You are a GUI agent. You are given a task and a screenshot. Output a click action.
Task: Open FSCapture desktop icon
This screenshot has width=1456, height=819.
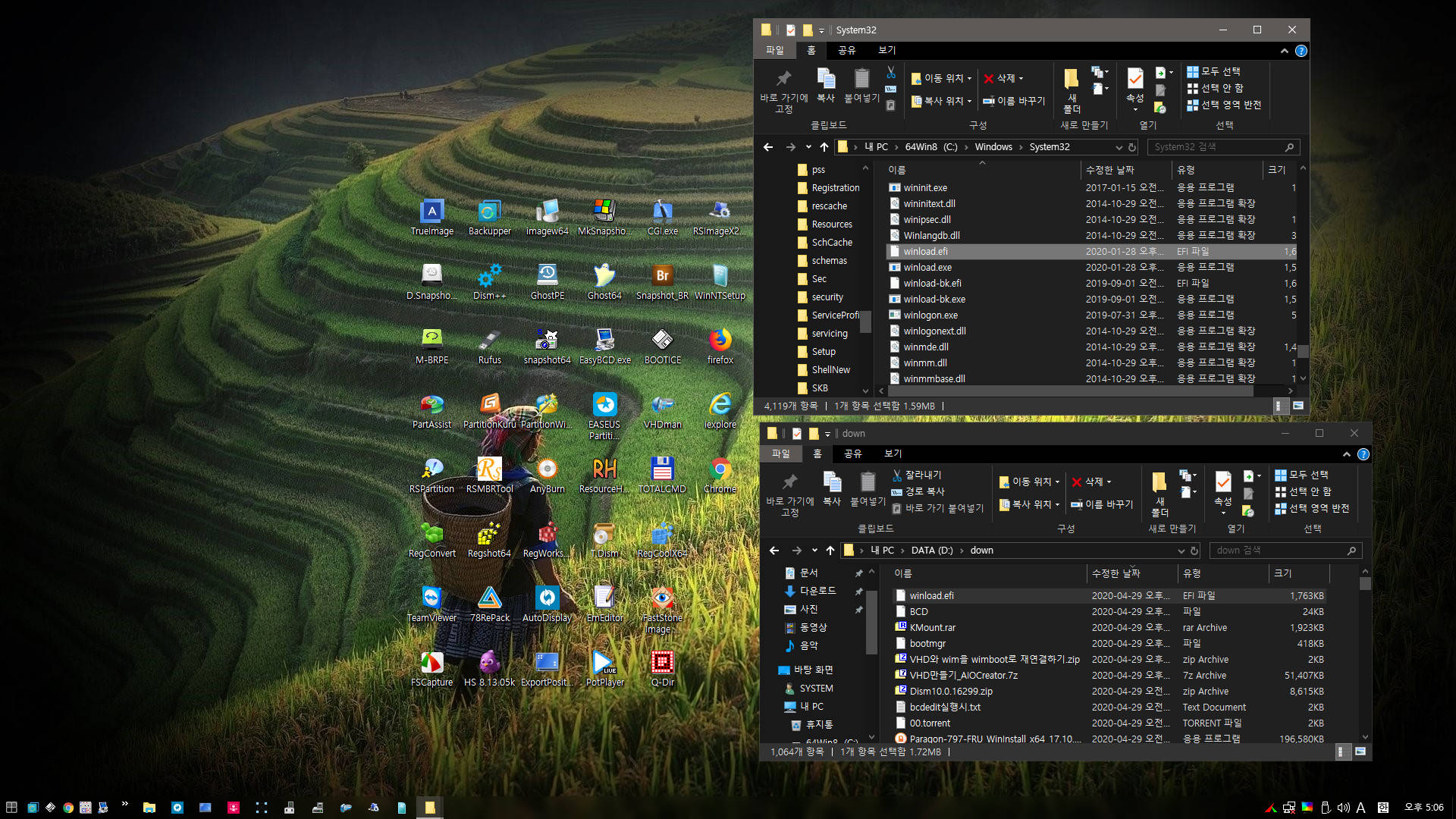432,669
